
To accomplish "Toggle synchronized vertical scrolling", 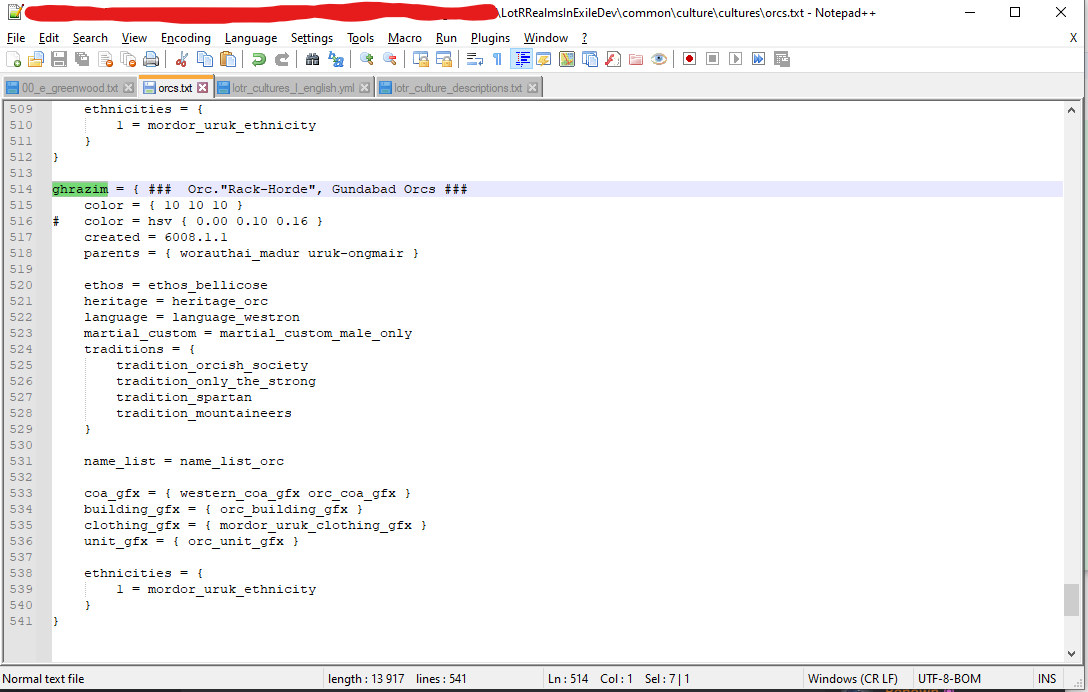I will point(420,60).
